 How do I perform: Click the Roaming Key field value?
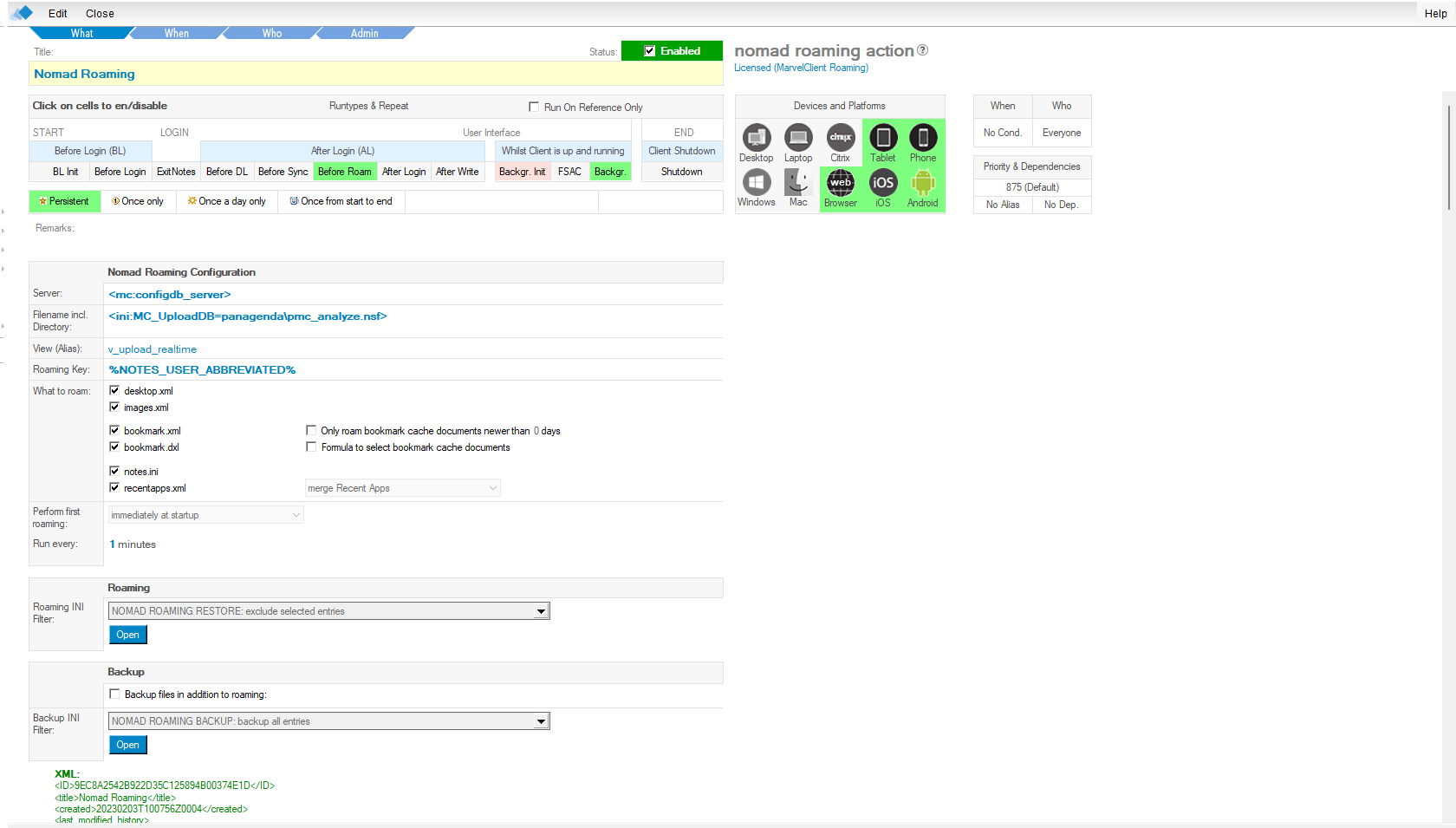click(202, 369)
